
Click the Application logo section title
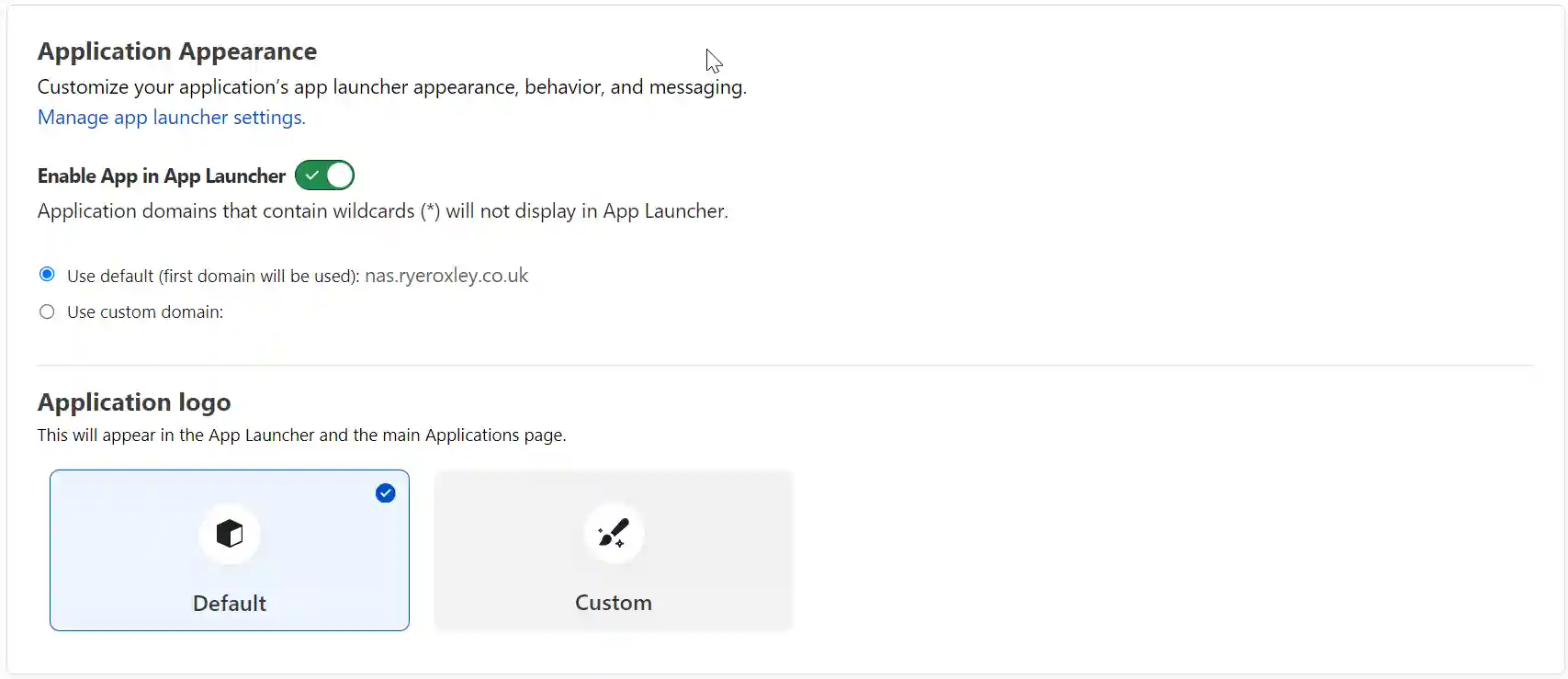point(134,402)
